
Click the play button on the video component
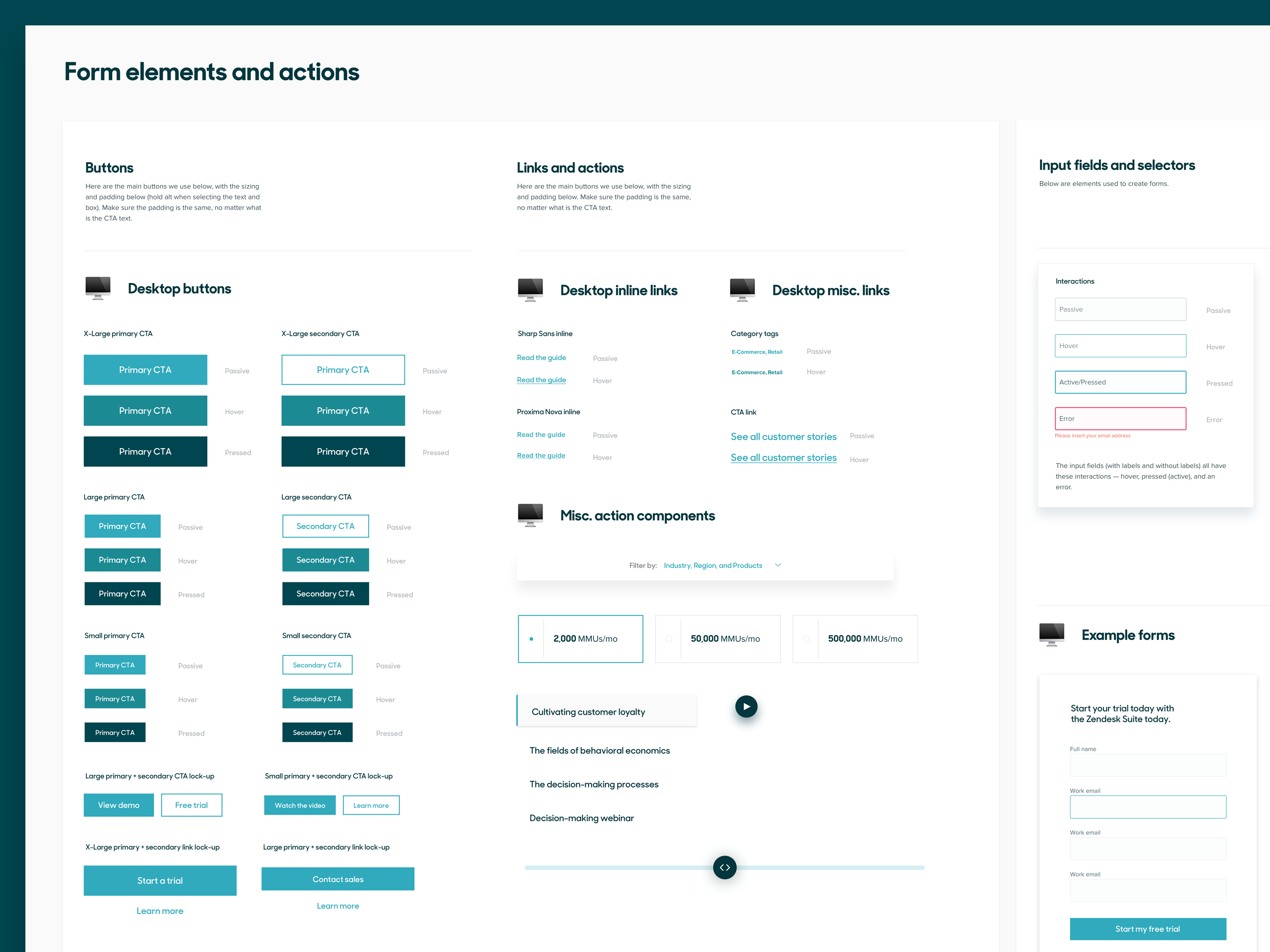(746, 707)
